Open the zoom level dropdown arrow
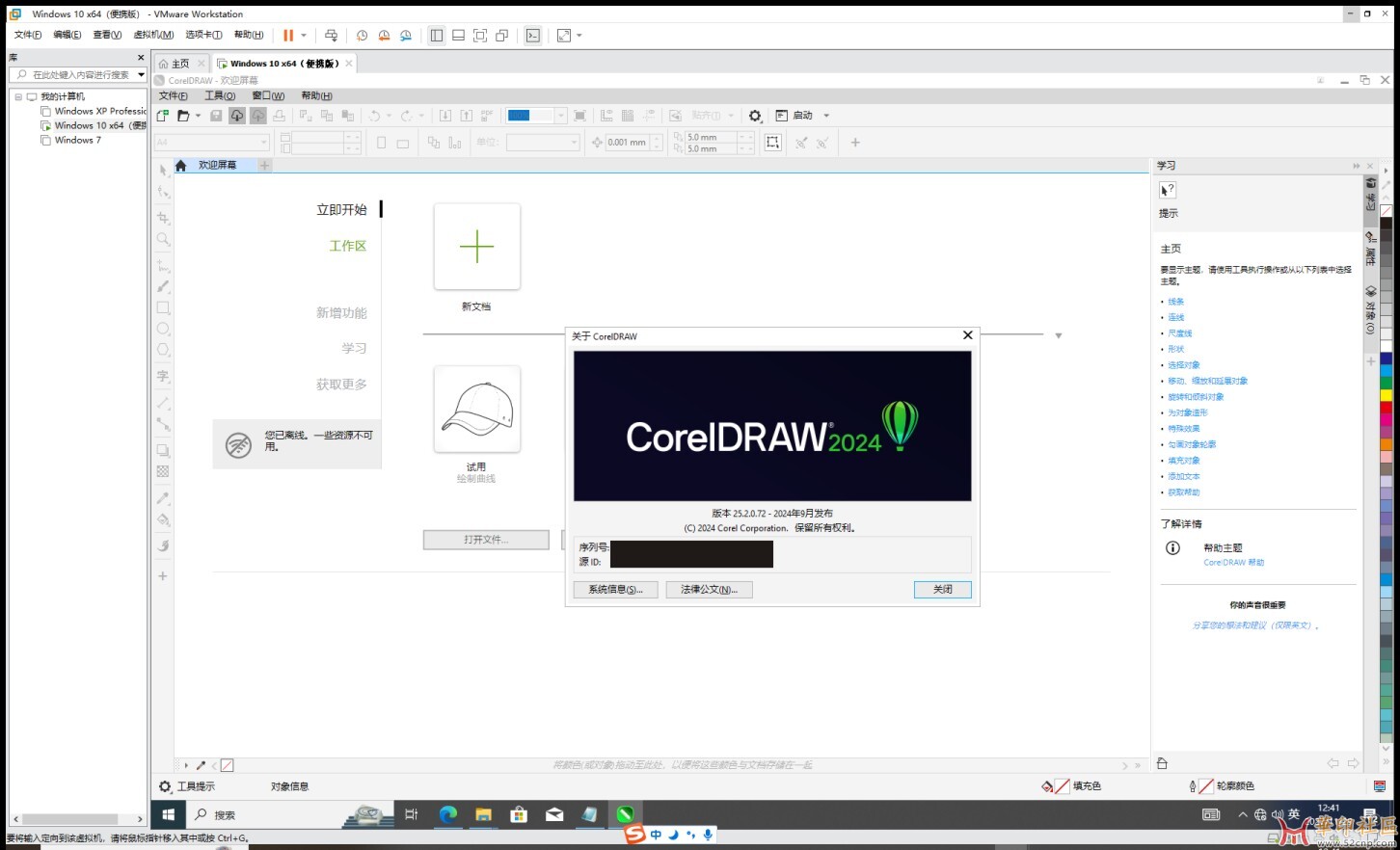Screen dimensions: 1400x850 (x=561, y=116)
